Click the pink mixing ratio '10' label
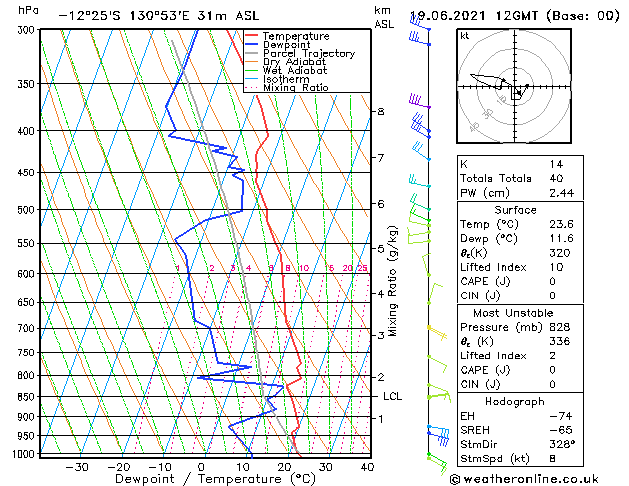This screenshot has width=629, height=486. coord(304,268)
